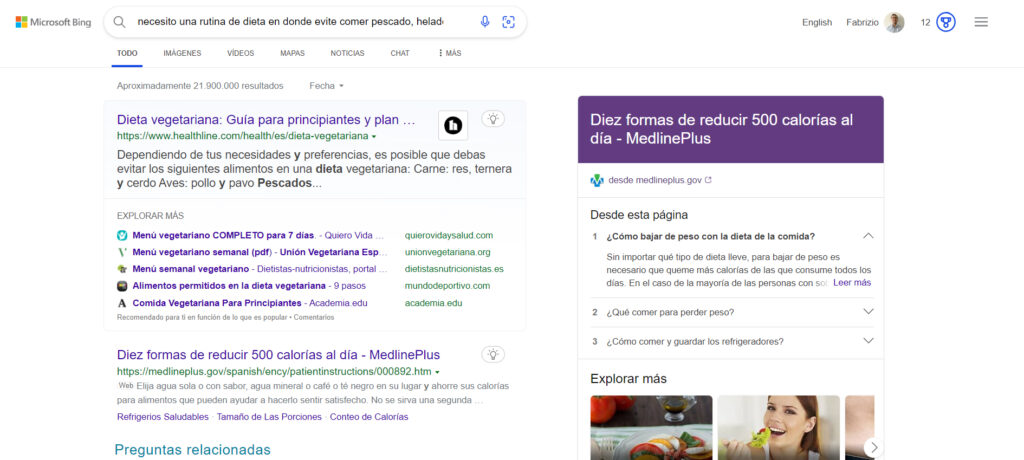
Task: Click inside the search query box
Action: (x=290, y=22)
